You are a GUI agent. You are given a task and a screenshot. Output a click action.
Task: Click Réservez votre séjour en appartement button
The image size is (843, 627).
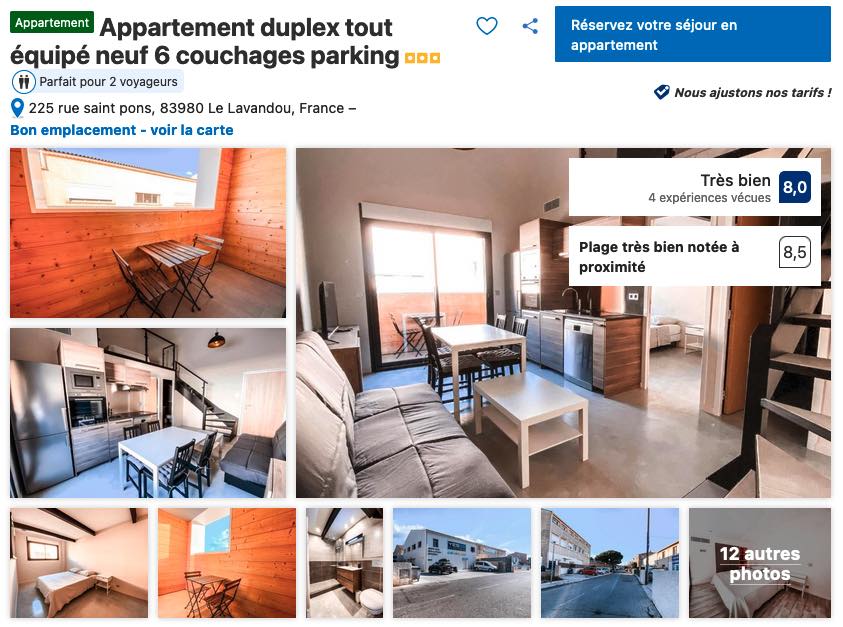point(692,34)
